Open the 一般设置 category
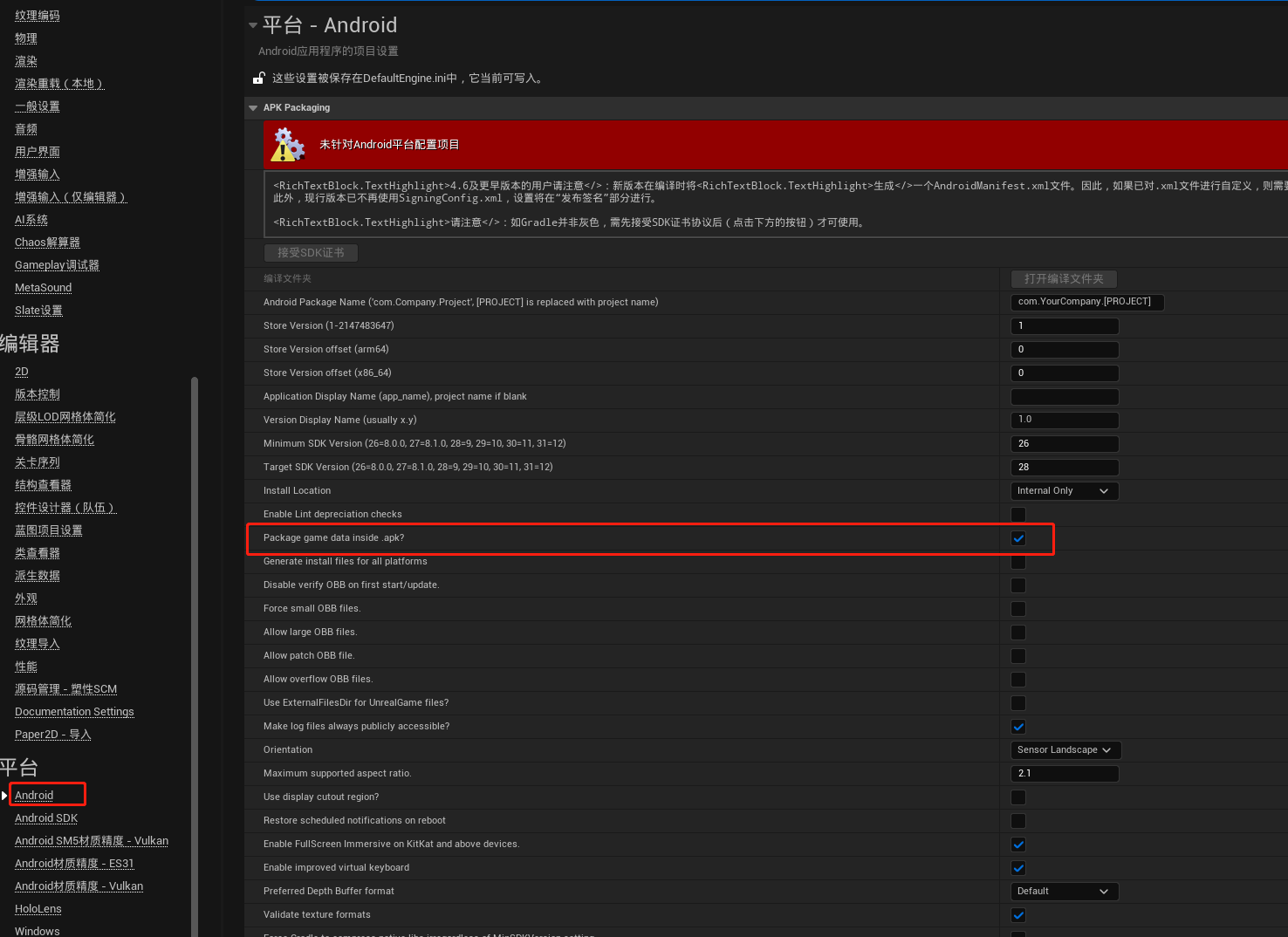Viewport: 1288px width, 937px height. [38, 106]
